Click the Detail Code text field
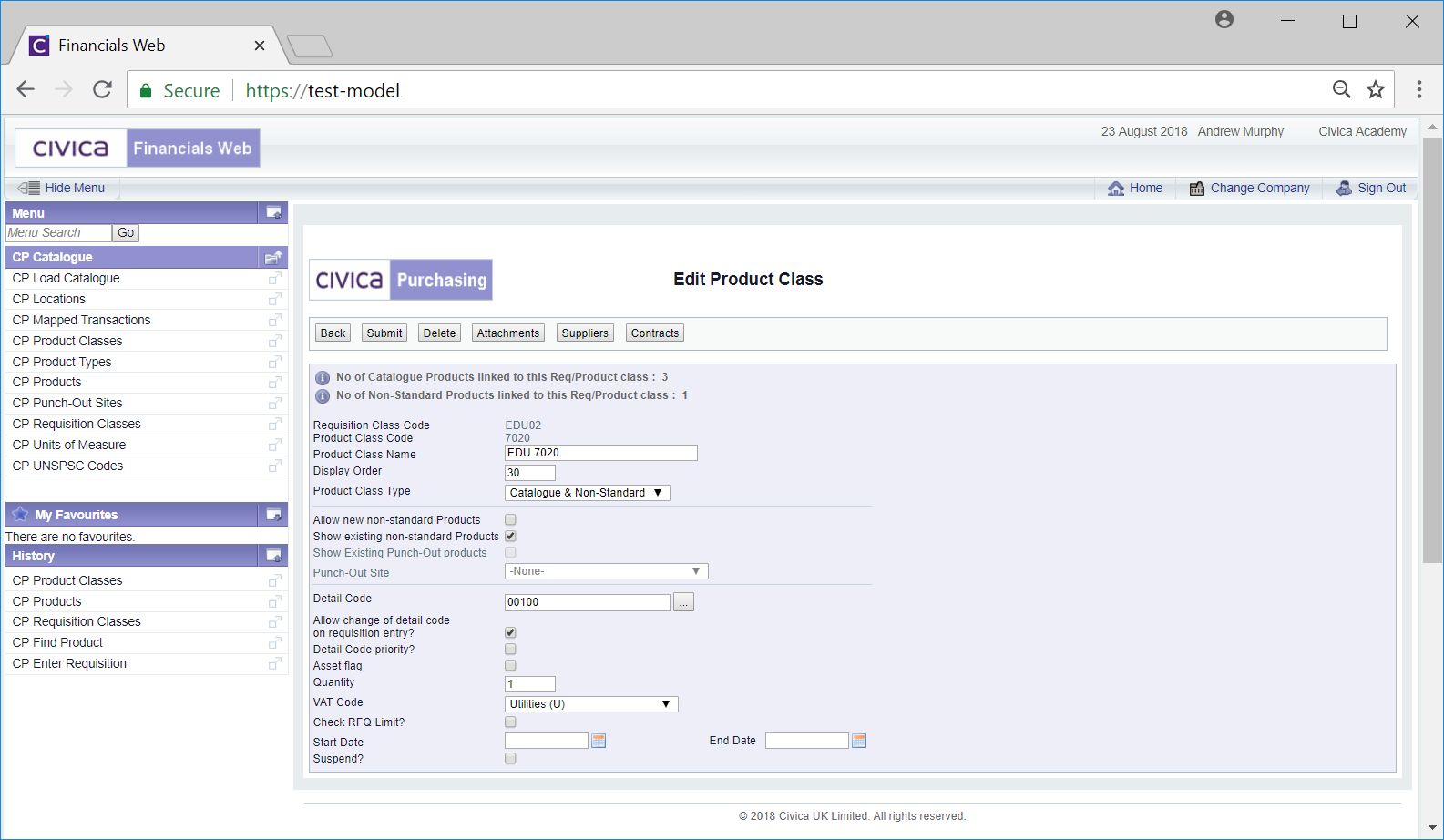Viewport: 1444px width, 840px height. [588, 602]
